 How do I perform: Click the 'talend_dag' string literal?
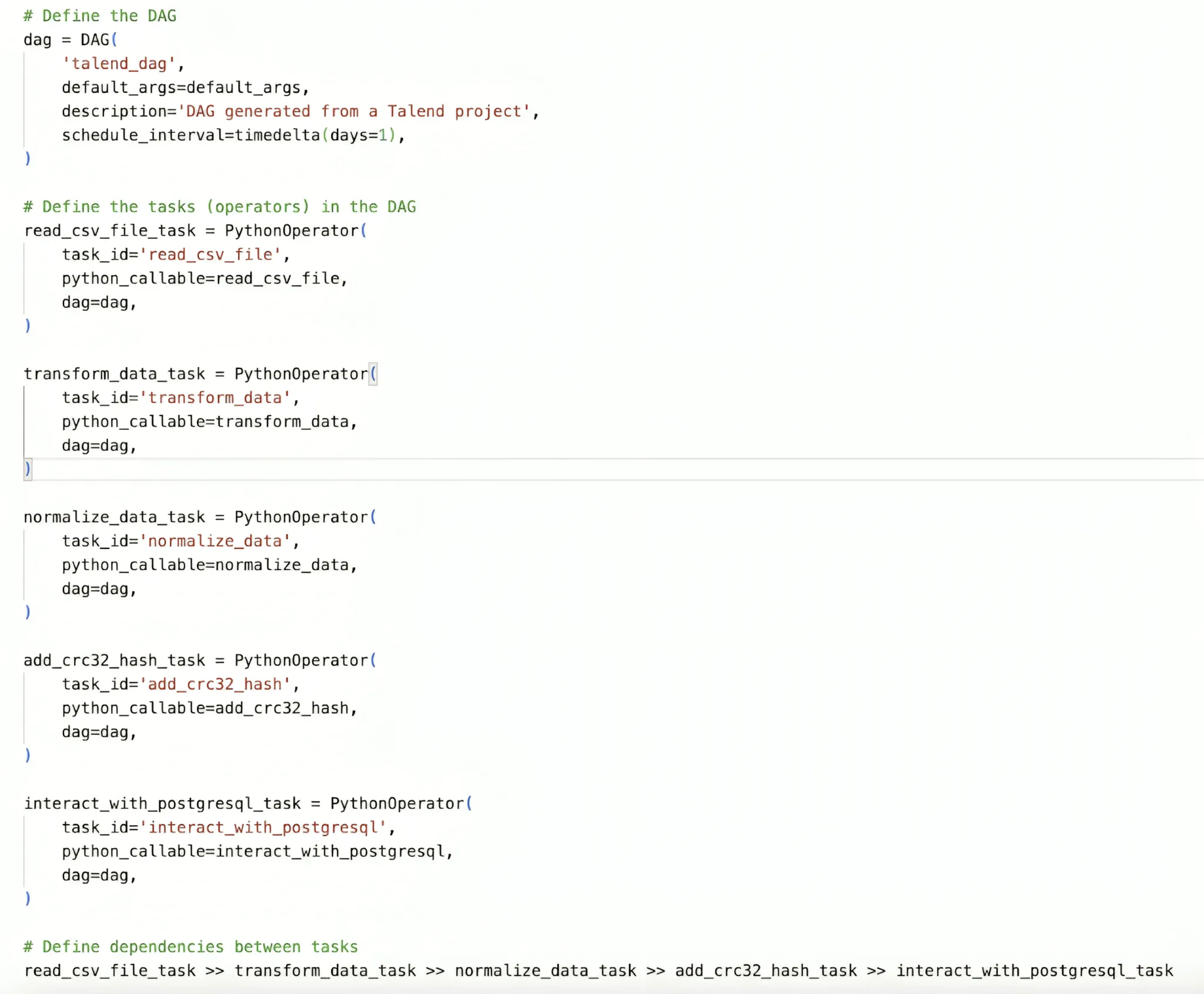coord(119,63)
